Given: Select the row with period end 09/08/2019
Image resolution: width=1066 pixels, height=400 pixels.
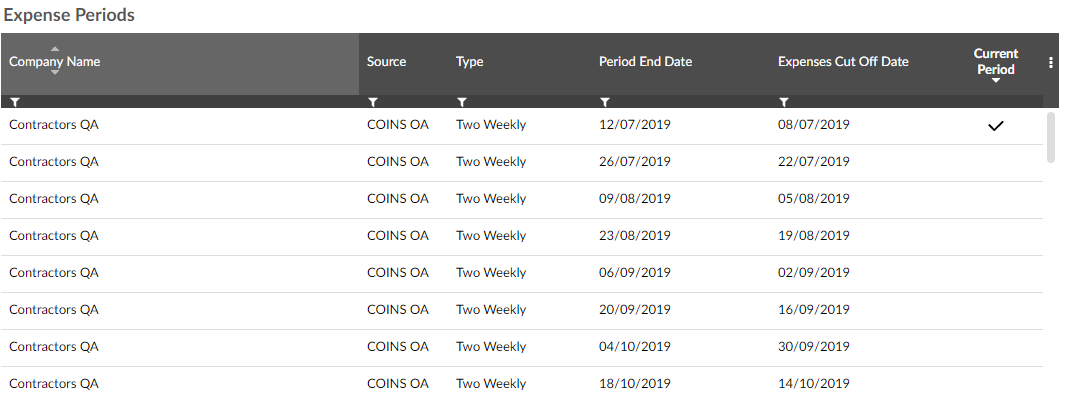Looking at the screenshot, I should point(521,200).
